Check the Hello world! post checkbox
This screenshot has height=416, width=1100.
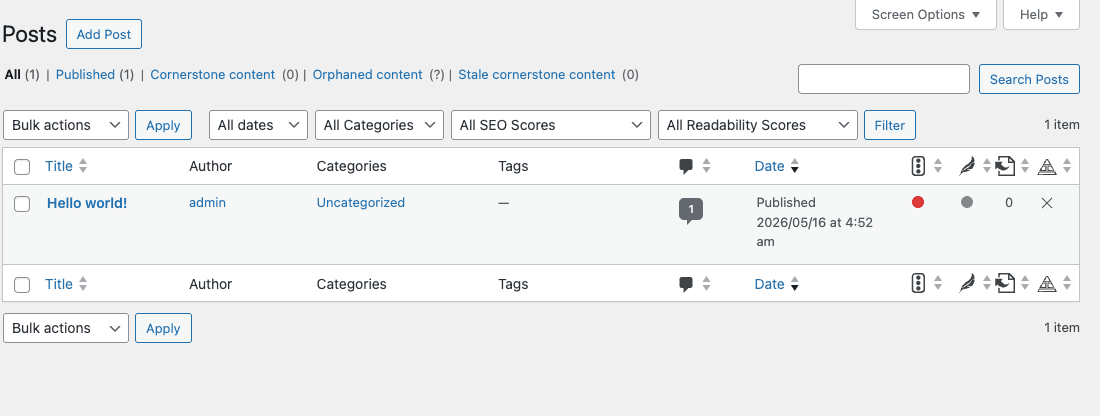(x=22, y=203)
